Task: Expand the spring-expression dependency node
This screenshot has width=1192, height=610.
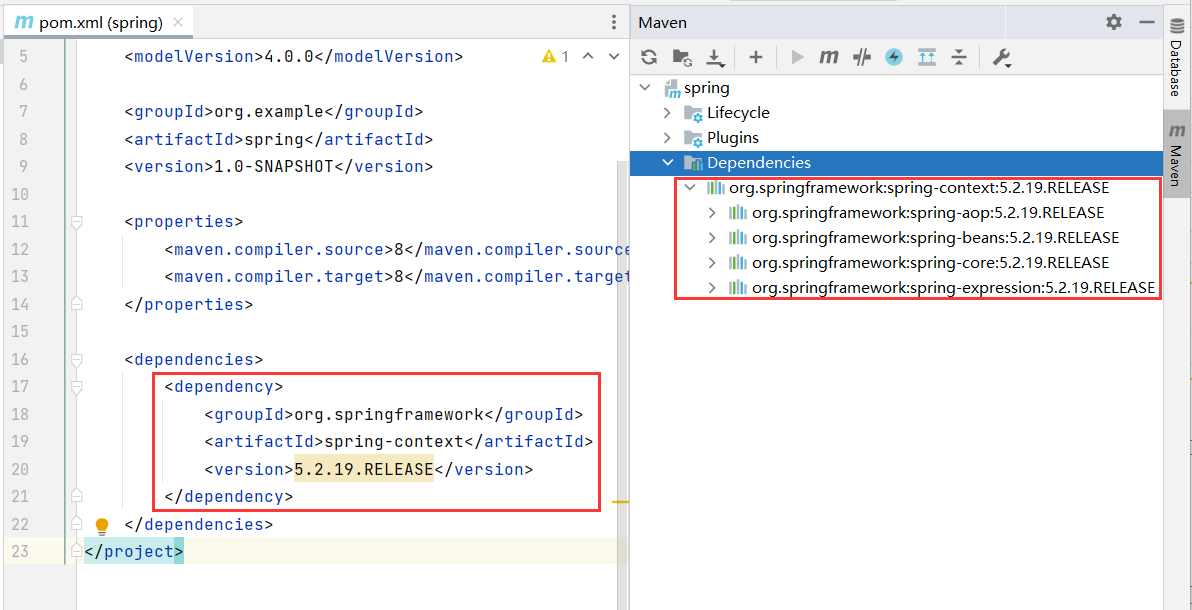Action: 712,288
